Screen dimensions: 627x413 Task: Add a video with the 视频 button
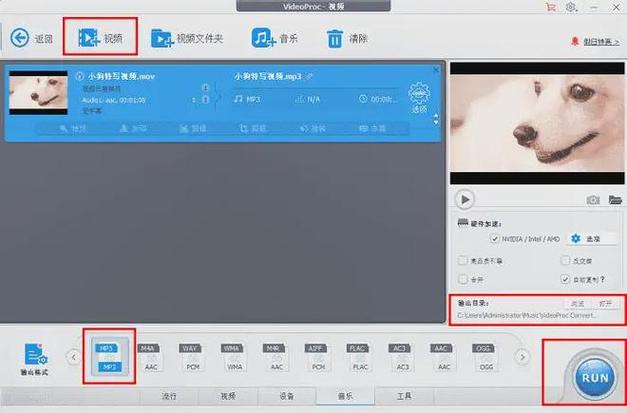coord(100,38)
